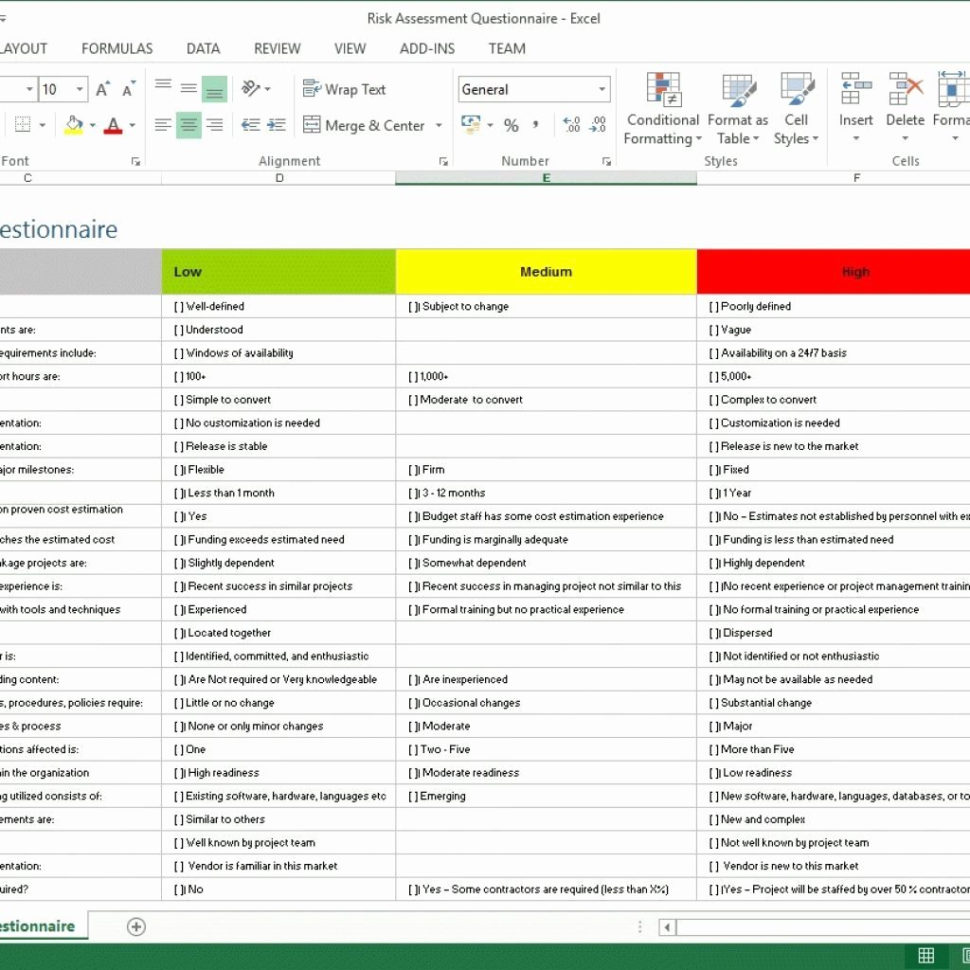The width and height of the screenshot is (970, 970).
Task: Open the REVIEW ribbon tab
Action: tap(277, 48)
